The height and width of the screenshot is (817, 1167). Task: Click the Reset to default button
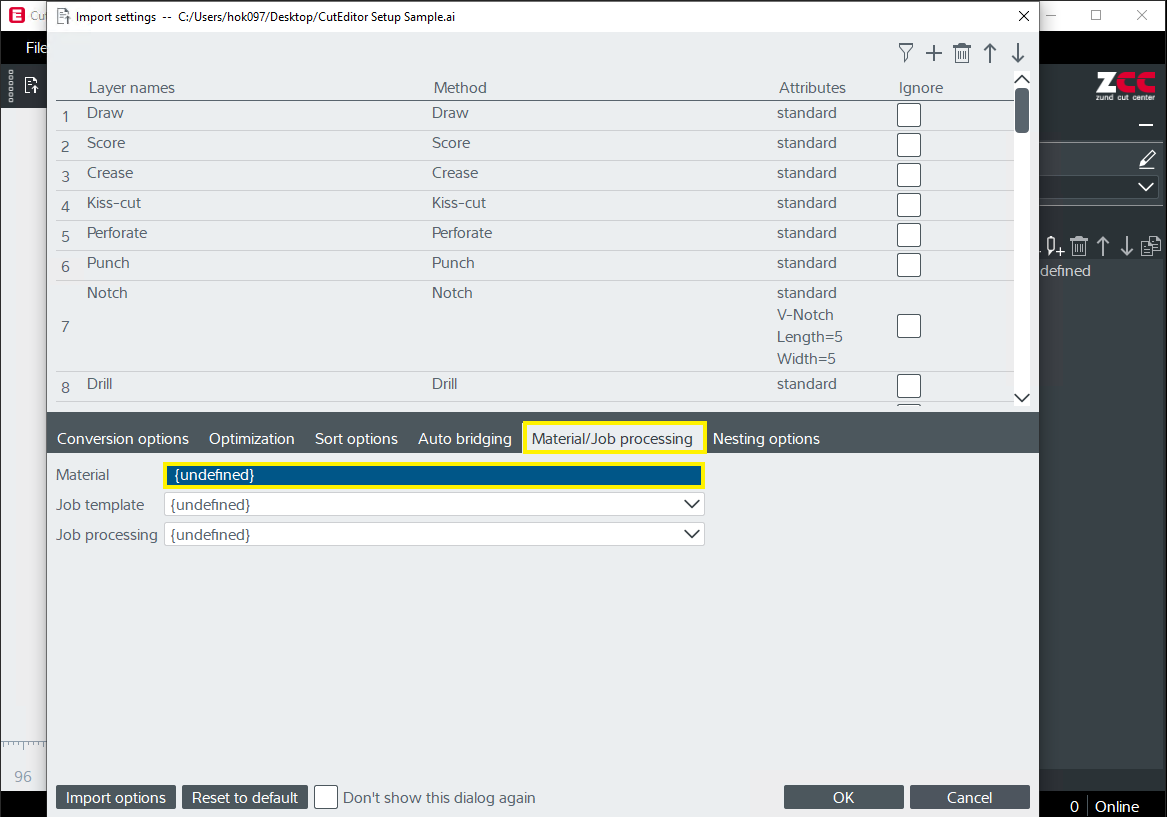pos(245,797)
